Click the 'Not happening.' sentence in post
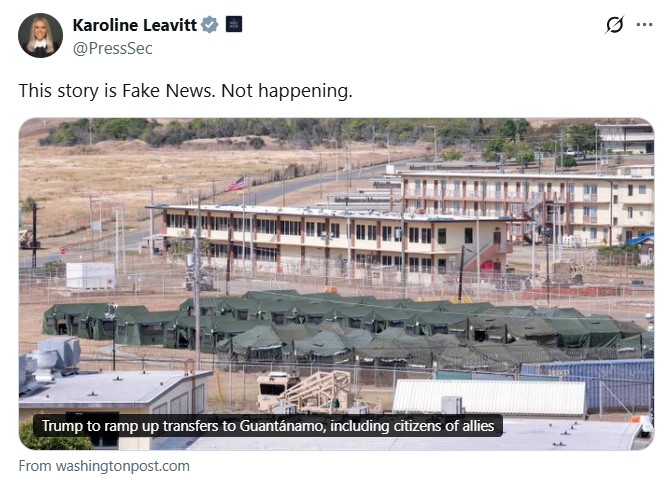671x486 pixels. point(287,91)
